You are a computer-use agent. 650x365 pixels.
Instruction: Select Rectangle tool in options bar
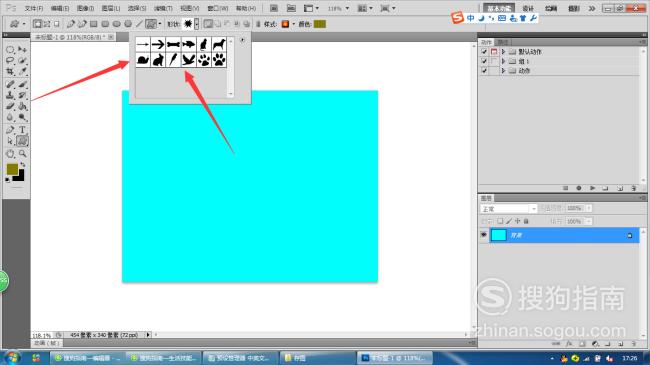[94, 24]
